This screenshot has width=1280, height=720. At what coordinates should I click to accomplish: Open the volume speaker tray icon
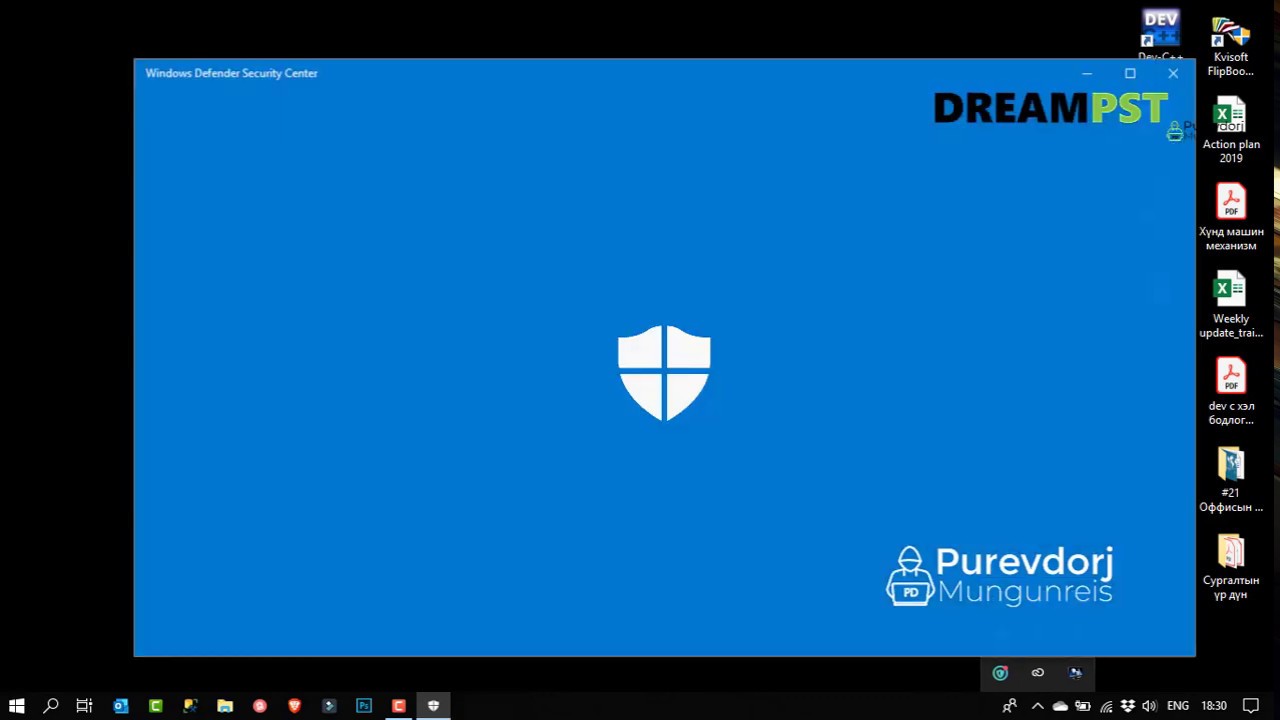click(x=1149, y=706)
